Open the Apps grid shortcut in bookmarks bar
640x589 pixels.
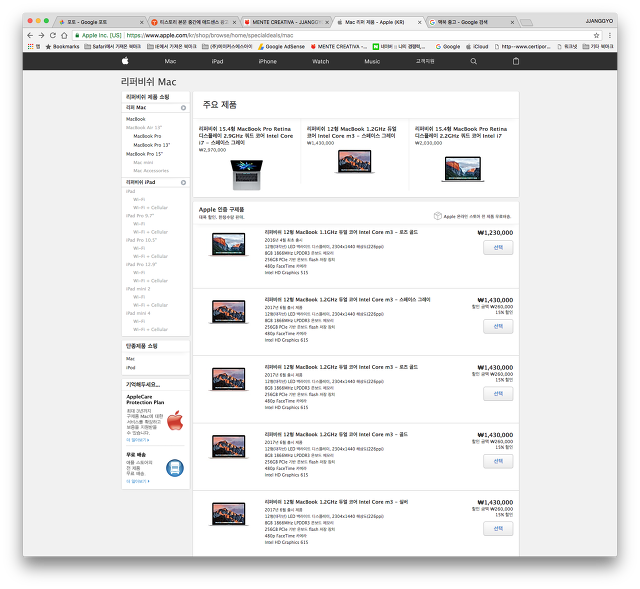point(31,47)
